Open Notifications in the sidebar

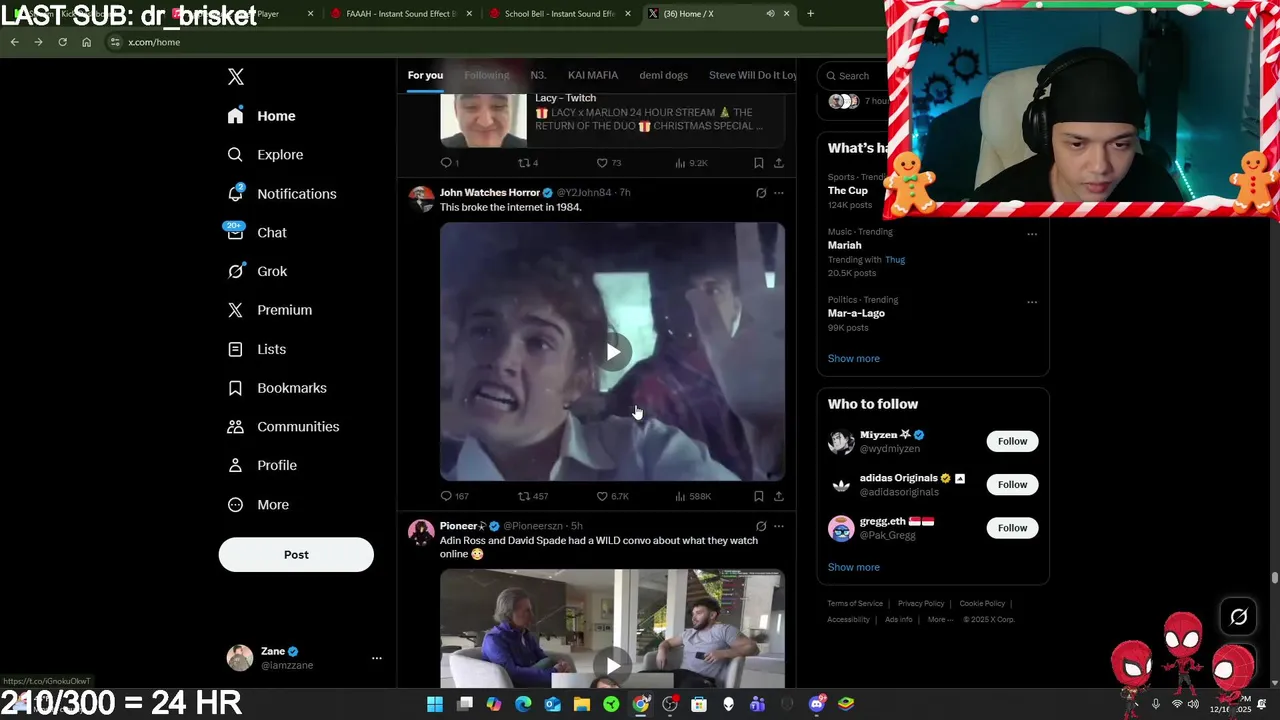282,194
